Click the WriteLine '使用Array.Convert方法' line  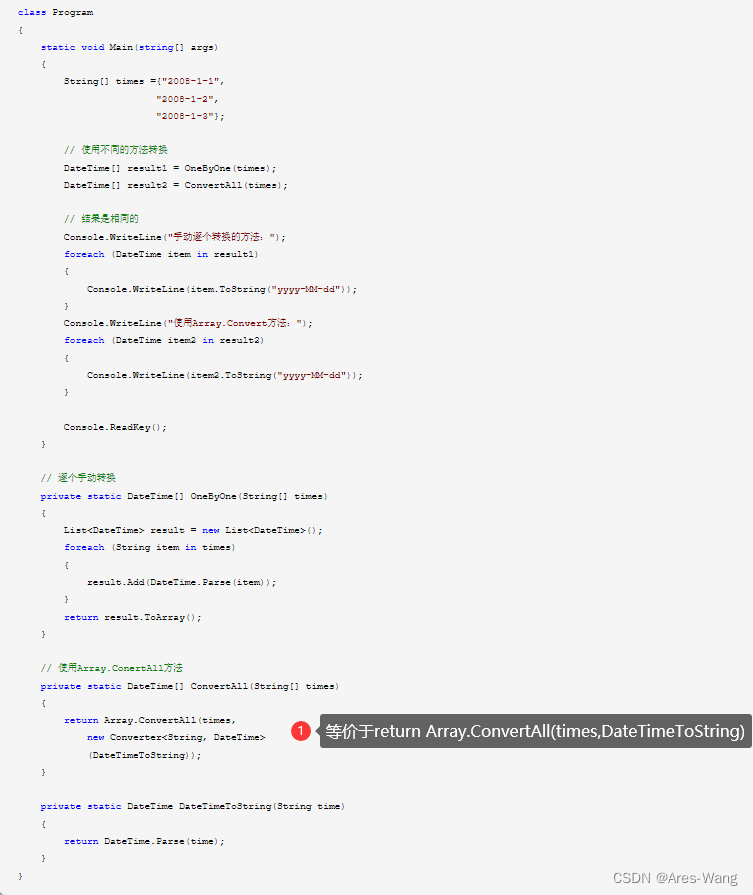tap(188, 323)
